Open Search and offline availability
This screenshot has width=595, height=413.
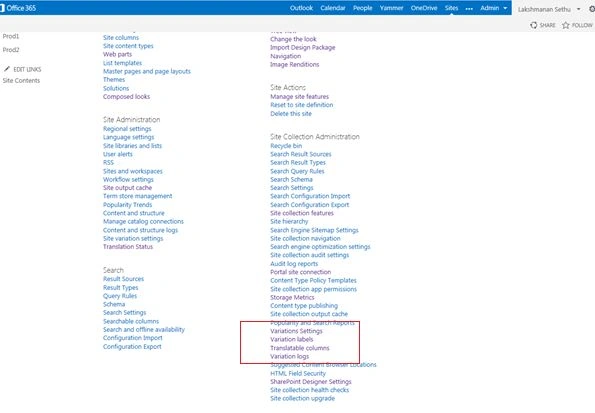[144, 330]
